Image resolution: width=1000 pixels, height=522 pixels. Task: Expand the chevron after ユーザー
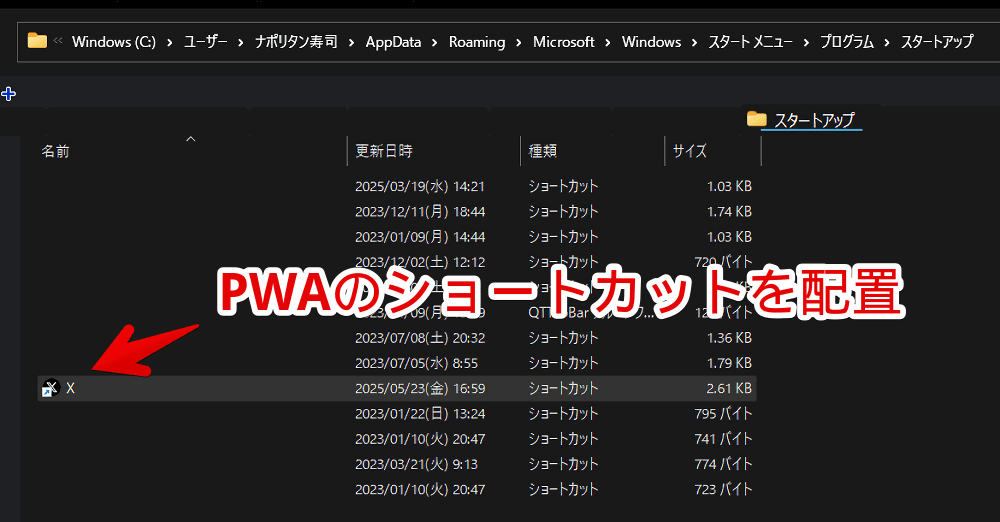pos(240,43)
